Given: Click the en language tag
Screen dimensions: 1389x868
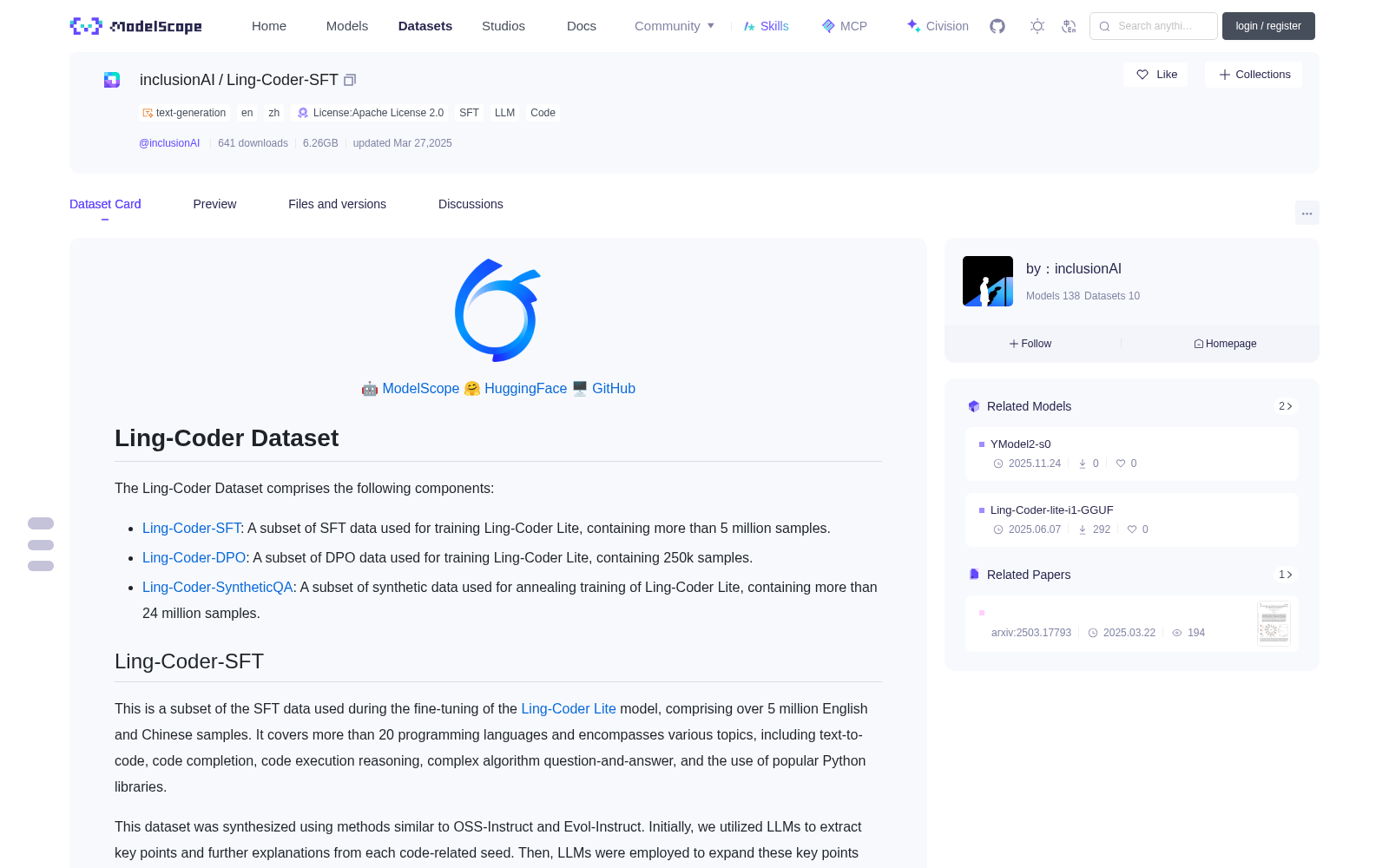Looking at the screenshot, I should point(247,113).
